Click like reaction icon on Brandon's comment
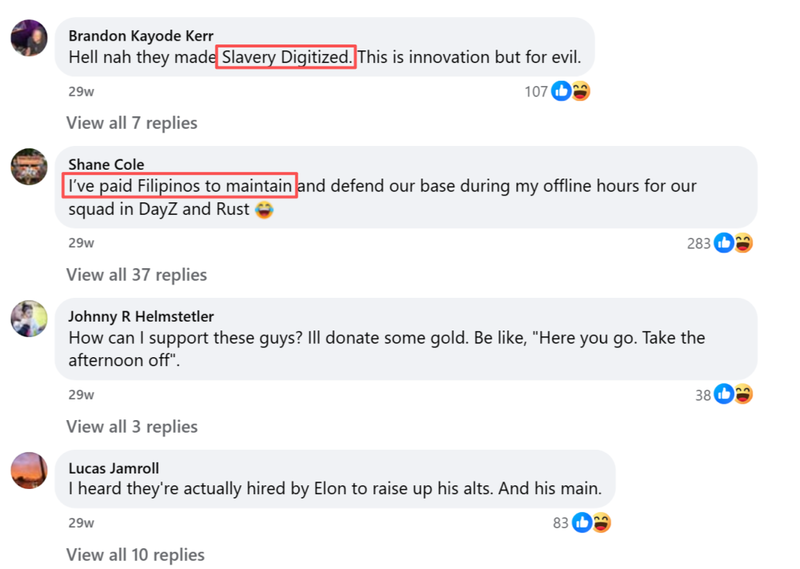The image size is (800, 569). 561,91
